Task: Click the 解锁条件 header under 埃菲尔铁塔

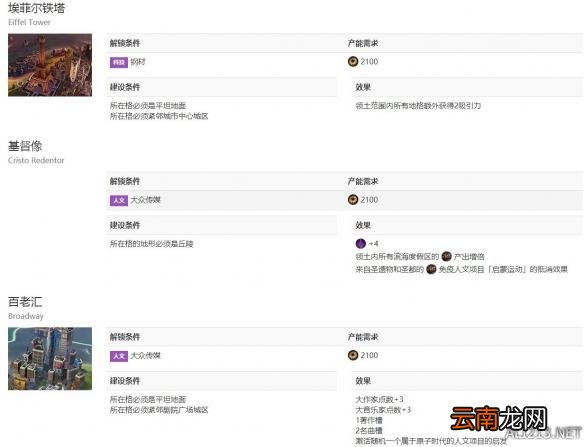Action: point(125,43)
